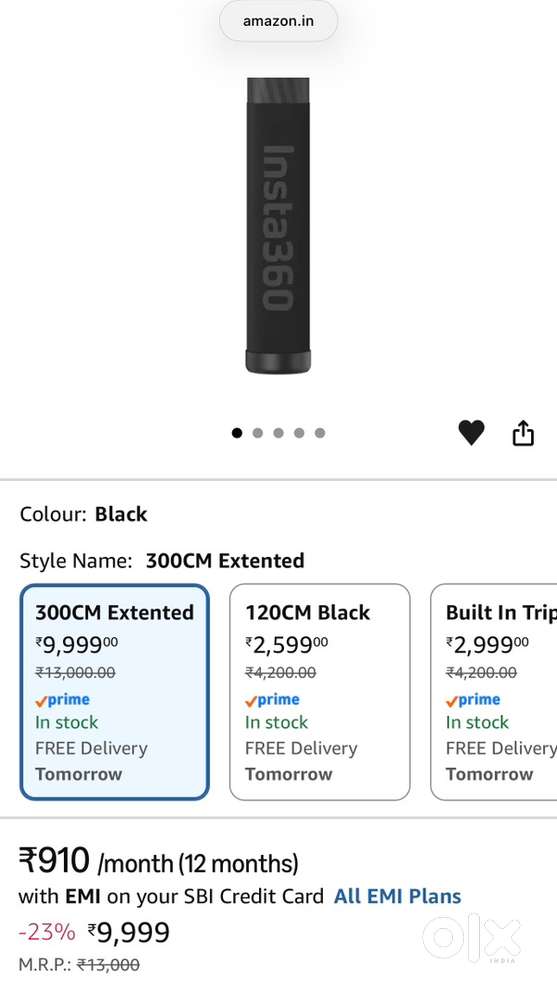
Task: Open All EMI Plans link
Action: pos(398,896)
